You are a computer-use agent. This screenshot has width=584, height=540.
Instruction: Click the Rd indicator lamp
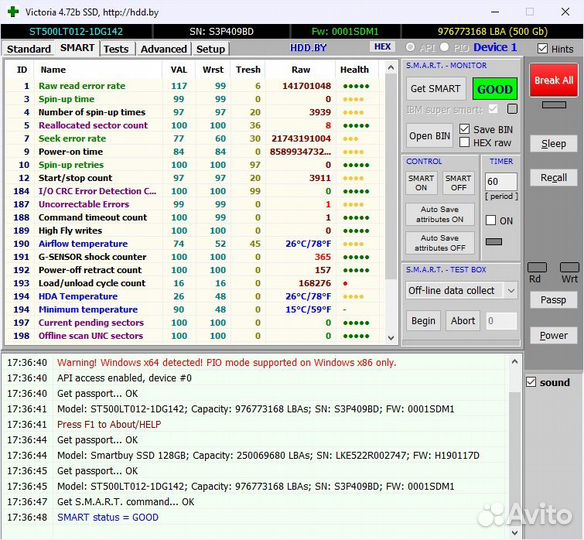click(537, 267)
